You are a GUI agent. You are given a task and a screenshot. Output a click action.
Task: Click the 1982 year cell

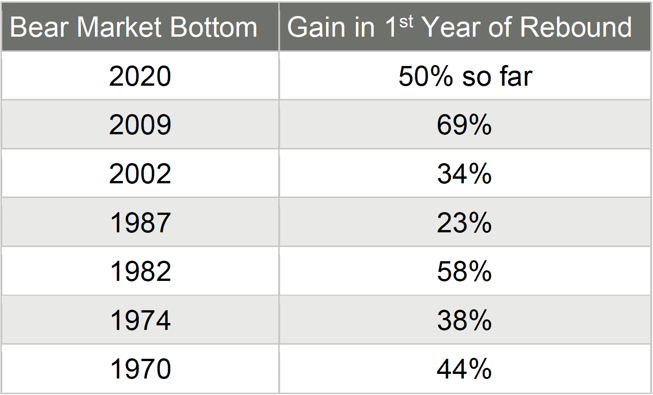click(x=140, y=271)
